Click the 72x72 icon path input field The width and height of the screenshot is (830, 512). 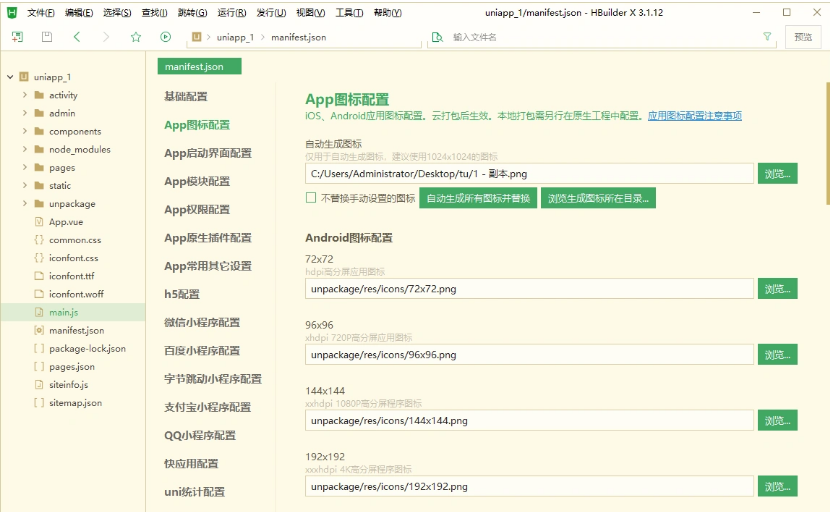pyautogui.click(x=529, y=289)
